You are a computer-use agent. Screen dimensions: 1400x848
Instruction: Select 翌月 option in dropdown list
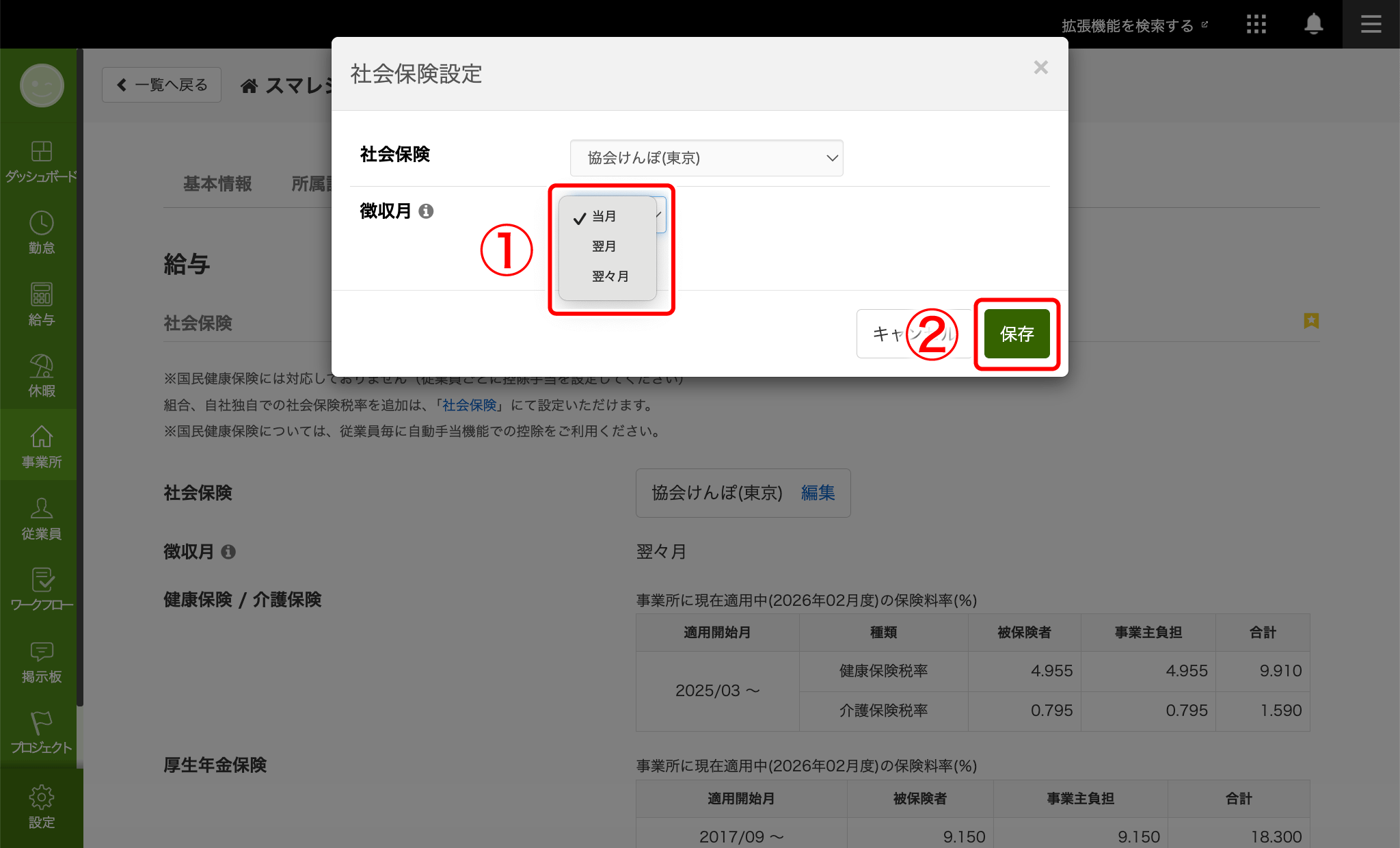point(604,246)
